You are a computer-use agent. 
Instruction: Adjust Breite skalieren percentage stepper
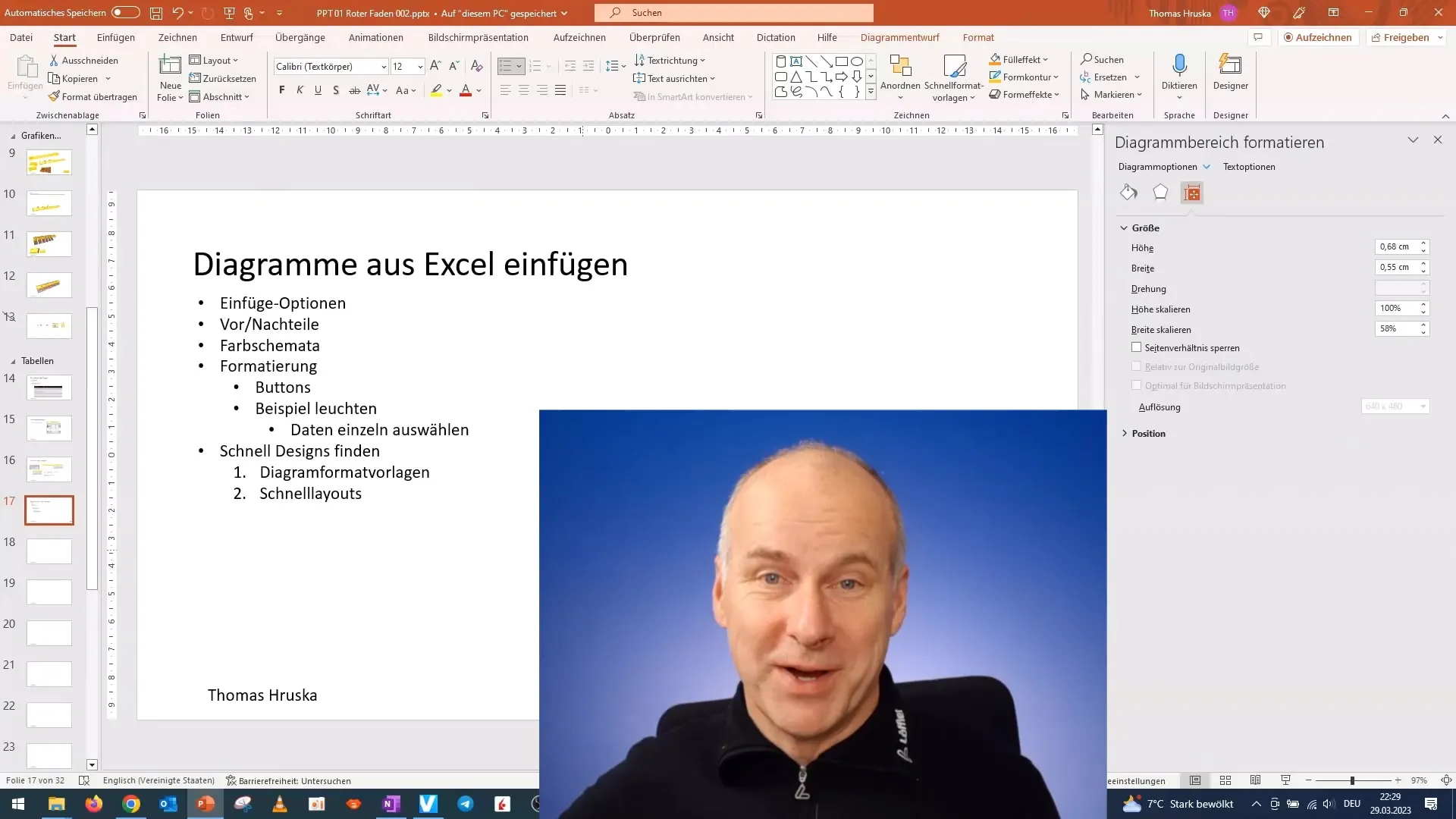[x=1424, y=328]
